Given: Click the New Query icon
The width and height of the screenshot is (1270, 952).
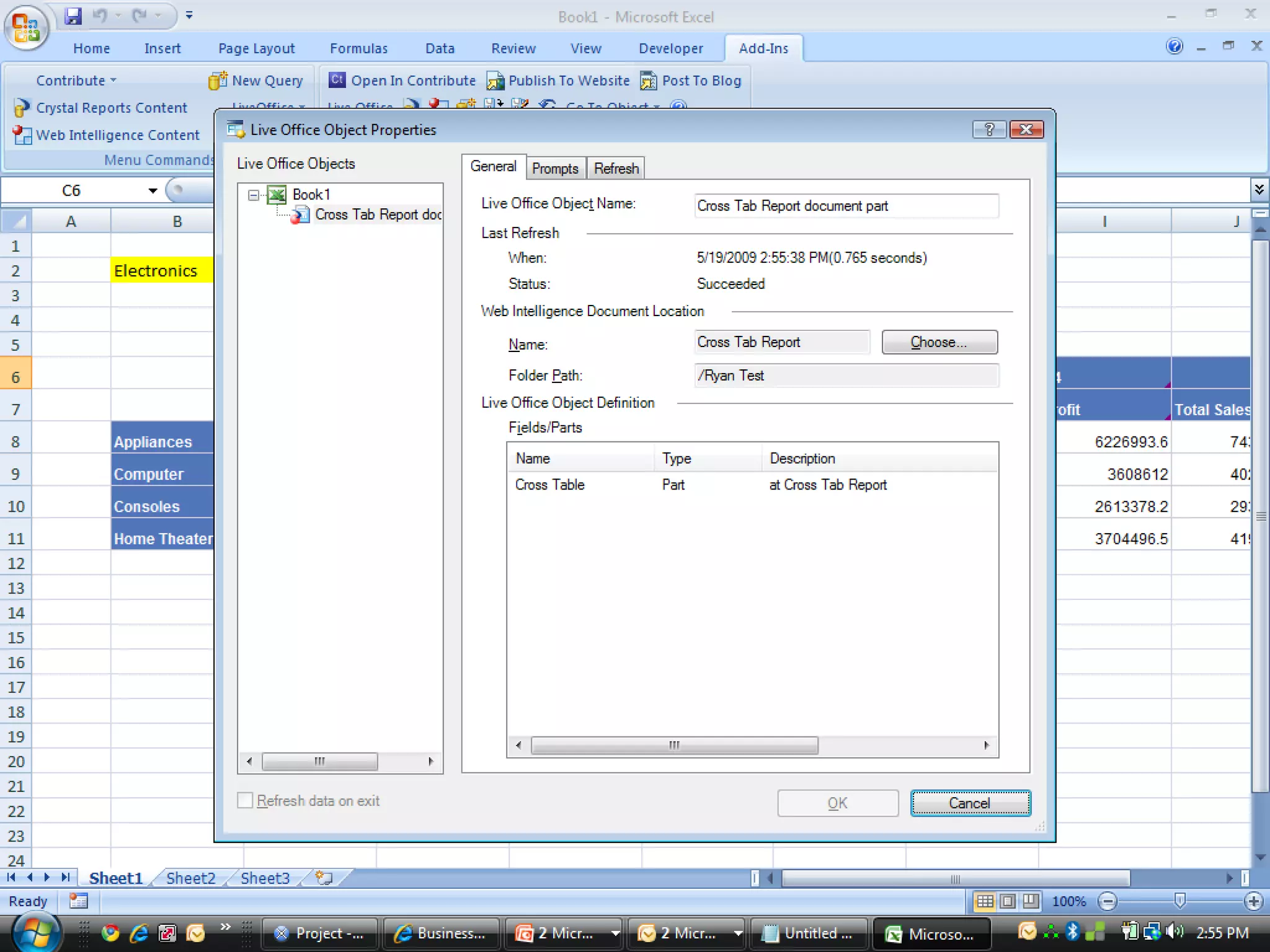Looking at the screenshot, I should click(217, 81).
